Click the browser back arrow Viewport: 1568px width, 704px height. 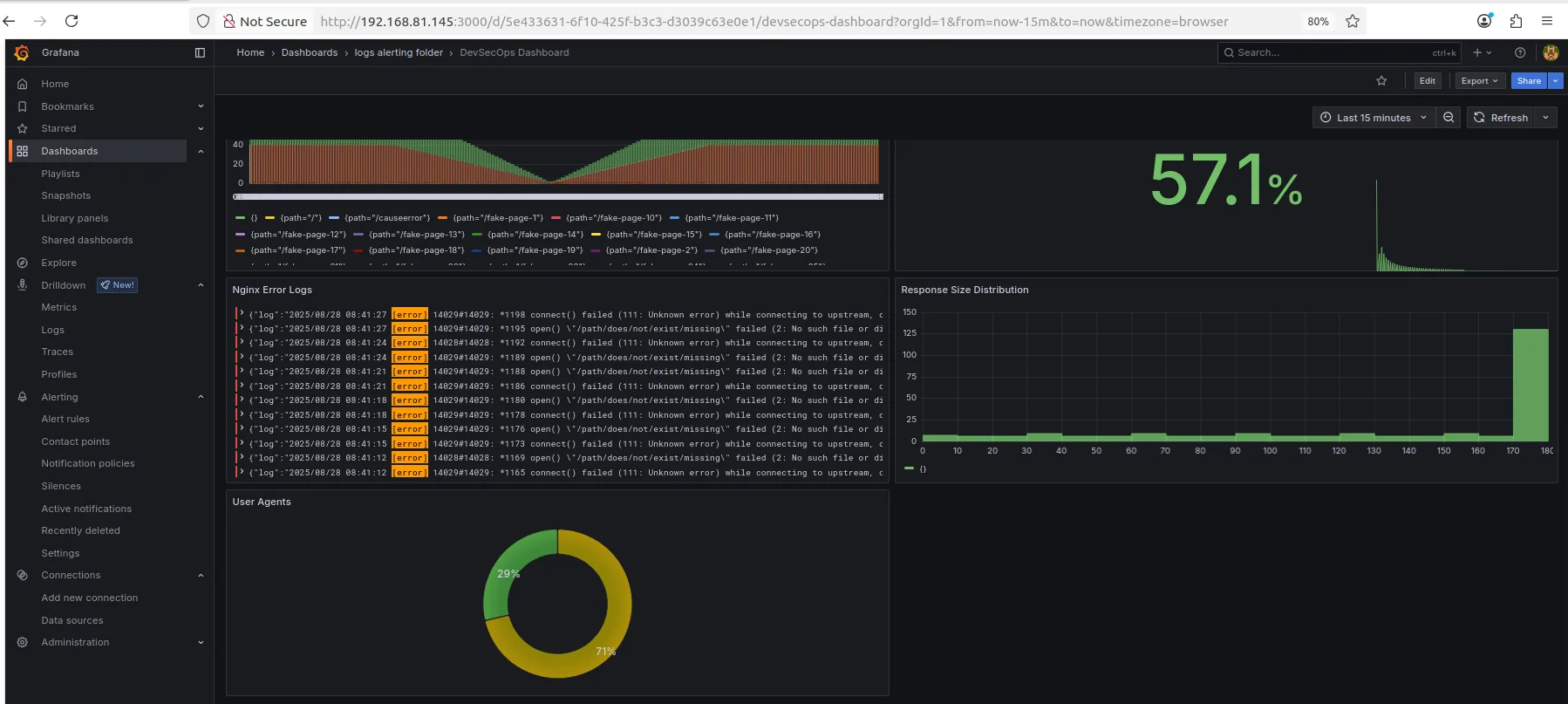pyautogui.click(x=10, y=21)
